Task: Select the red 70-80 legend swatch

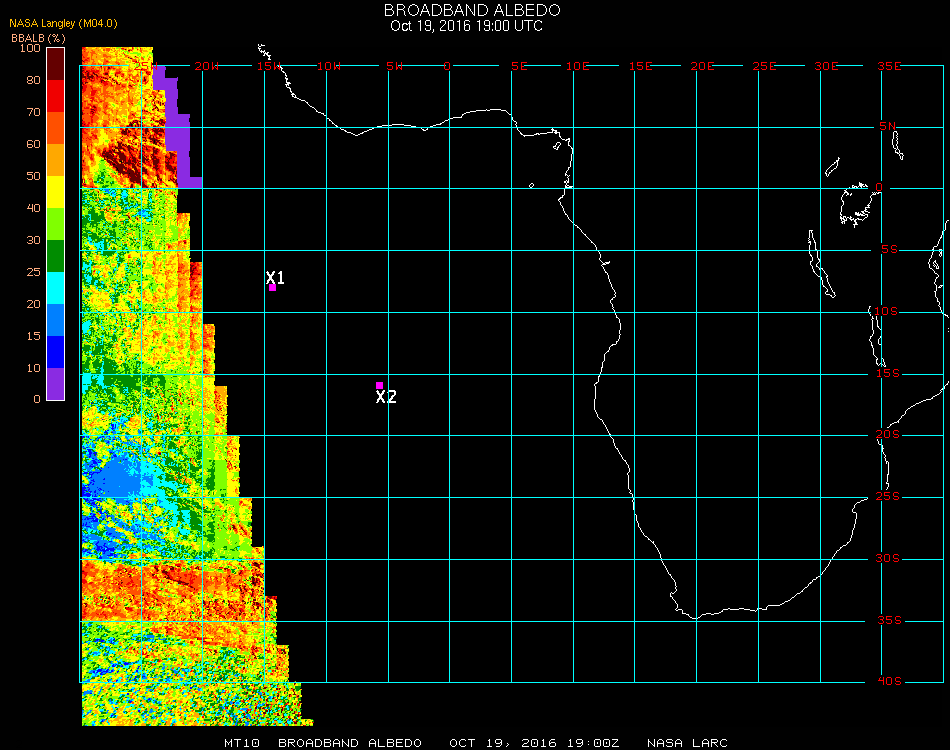Action: [56, 96]
